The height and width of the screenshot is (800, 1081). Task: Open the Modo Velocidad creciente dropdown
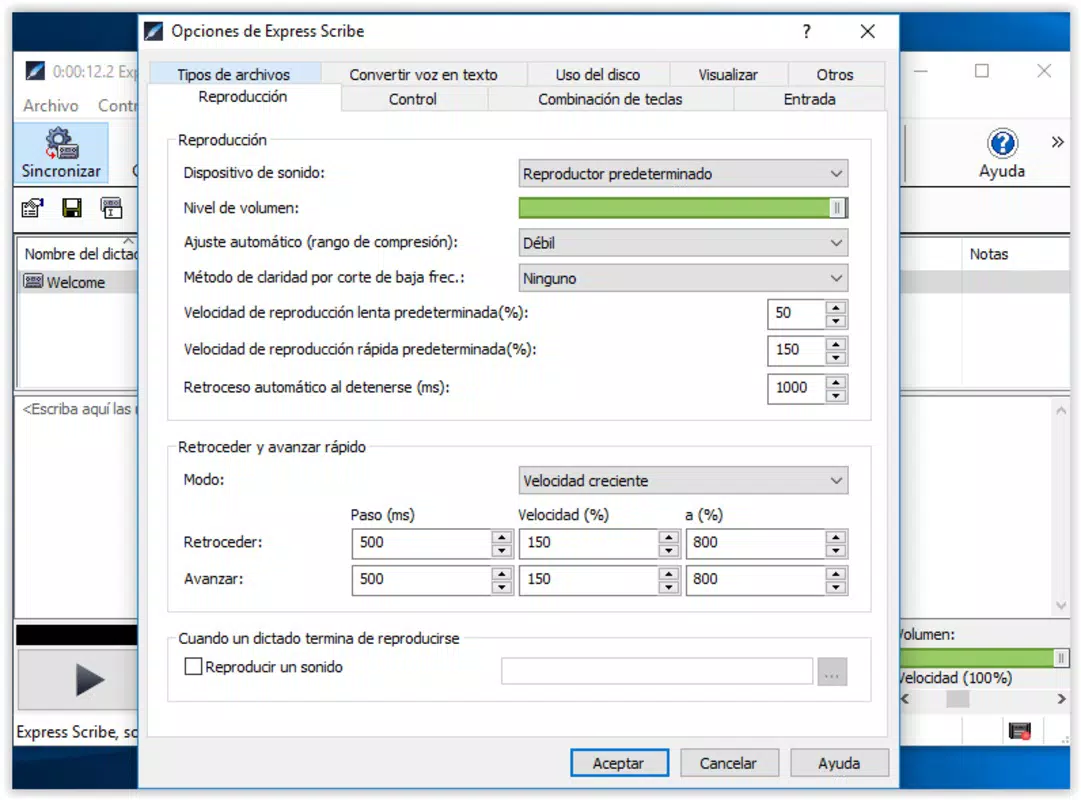[683, 481]
